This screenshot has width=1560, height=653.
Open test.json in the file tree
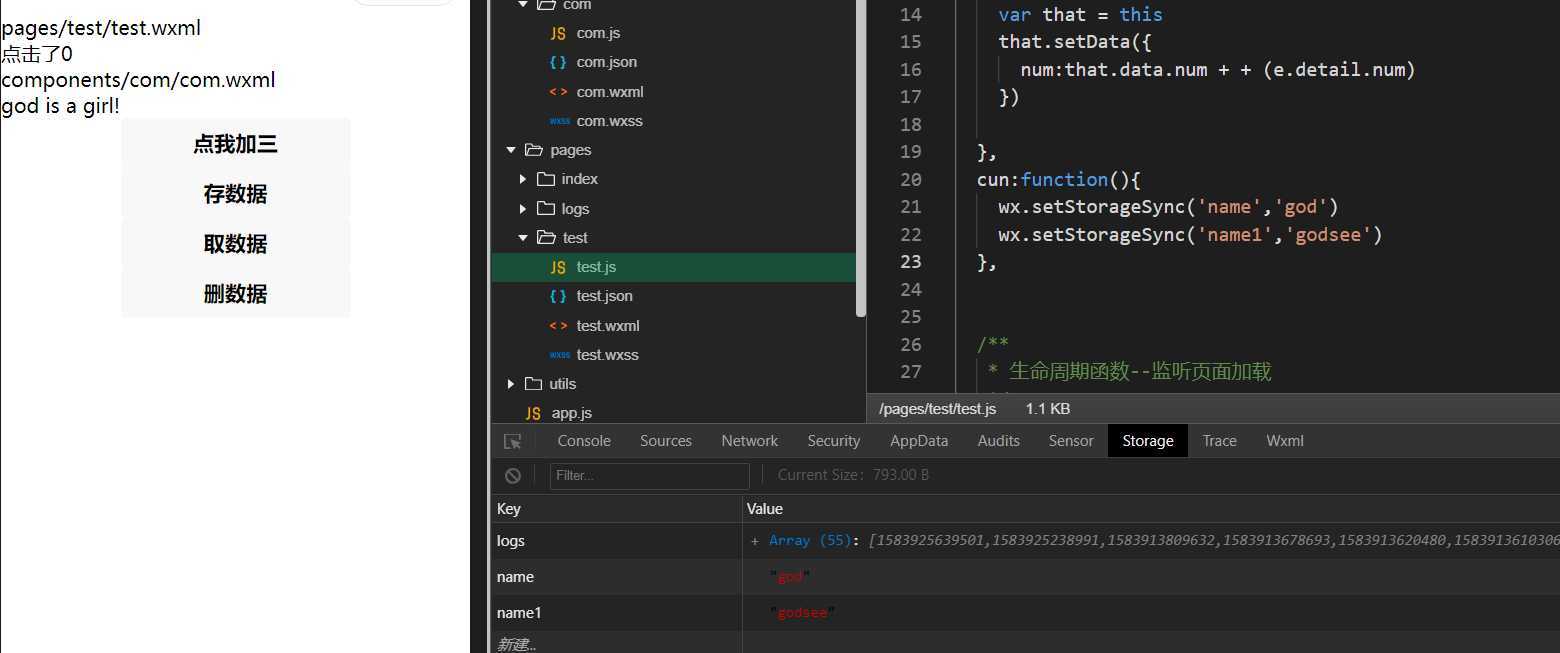pos(604,296)
